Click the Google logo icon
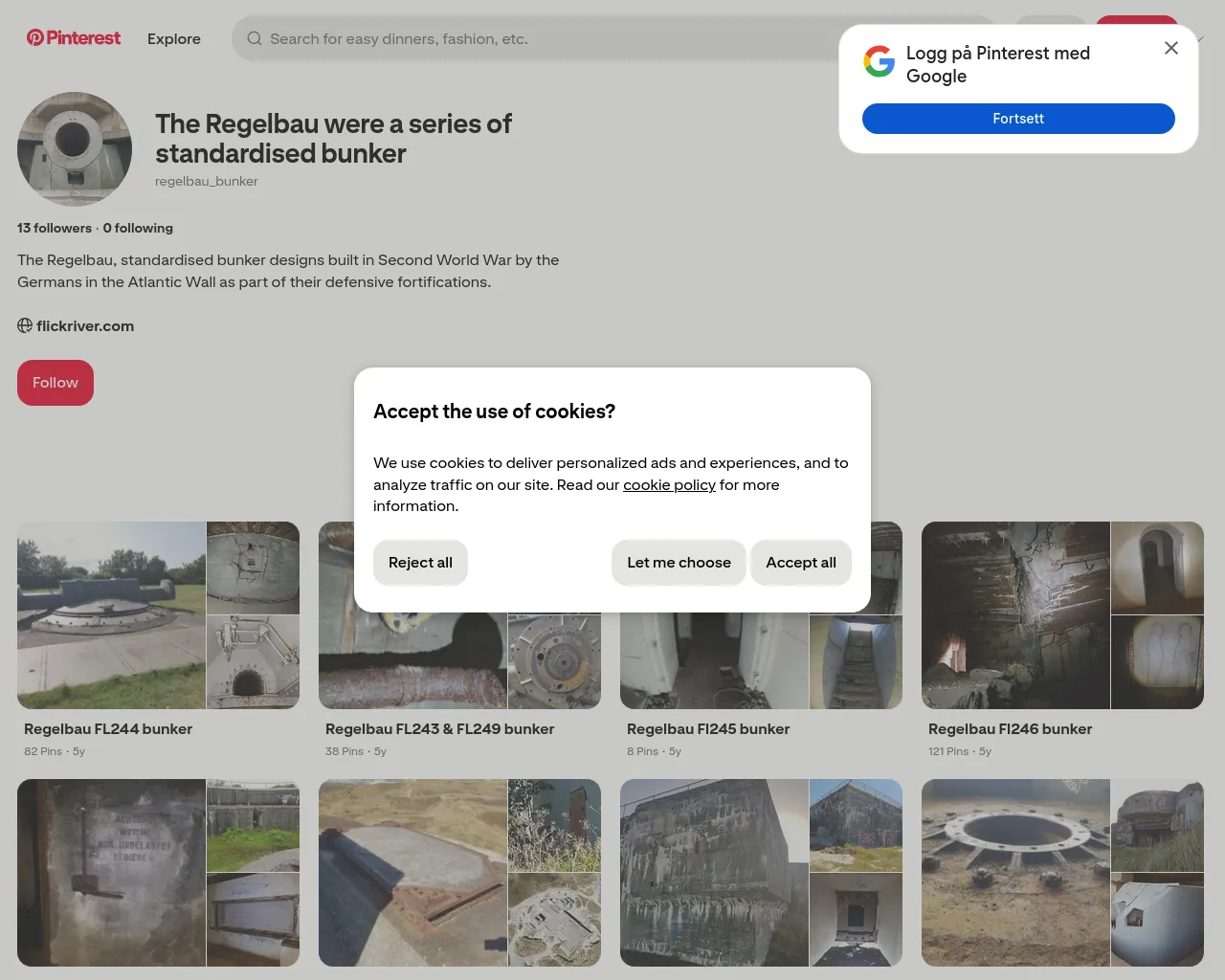The height and width of the screenshot is (980, 1225). [879, 61]
